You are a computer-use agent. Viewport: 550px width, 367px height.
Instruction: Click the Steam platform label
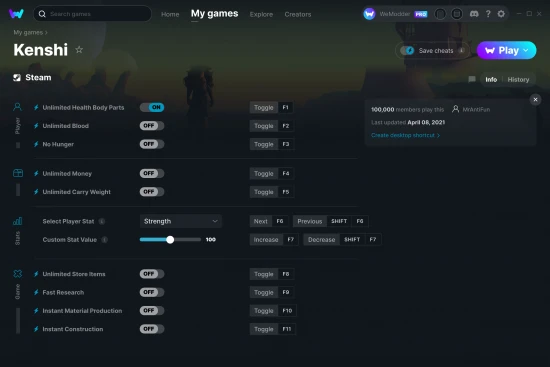coord(38,78)
